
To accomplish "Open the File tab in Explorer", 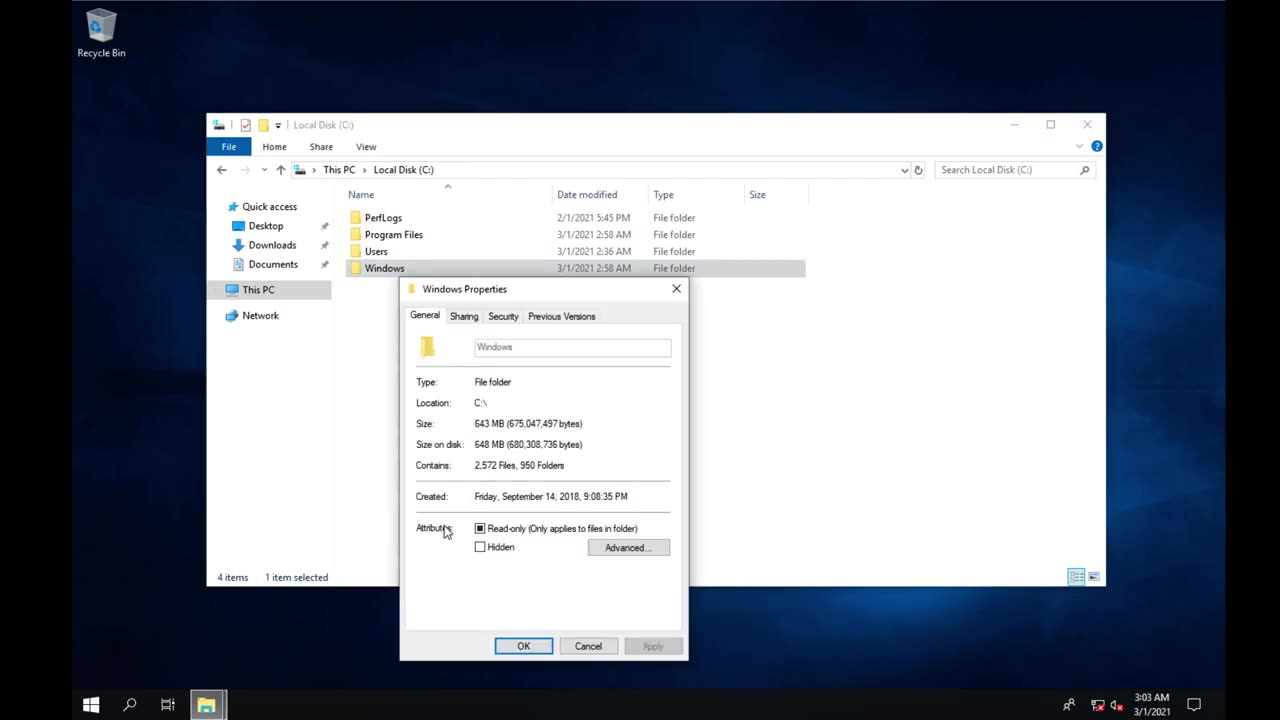I will tap(229, 147).
